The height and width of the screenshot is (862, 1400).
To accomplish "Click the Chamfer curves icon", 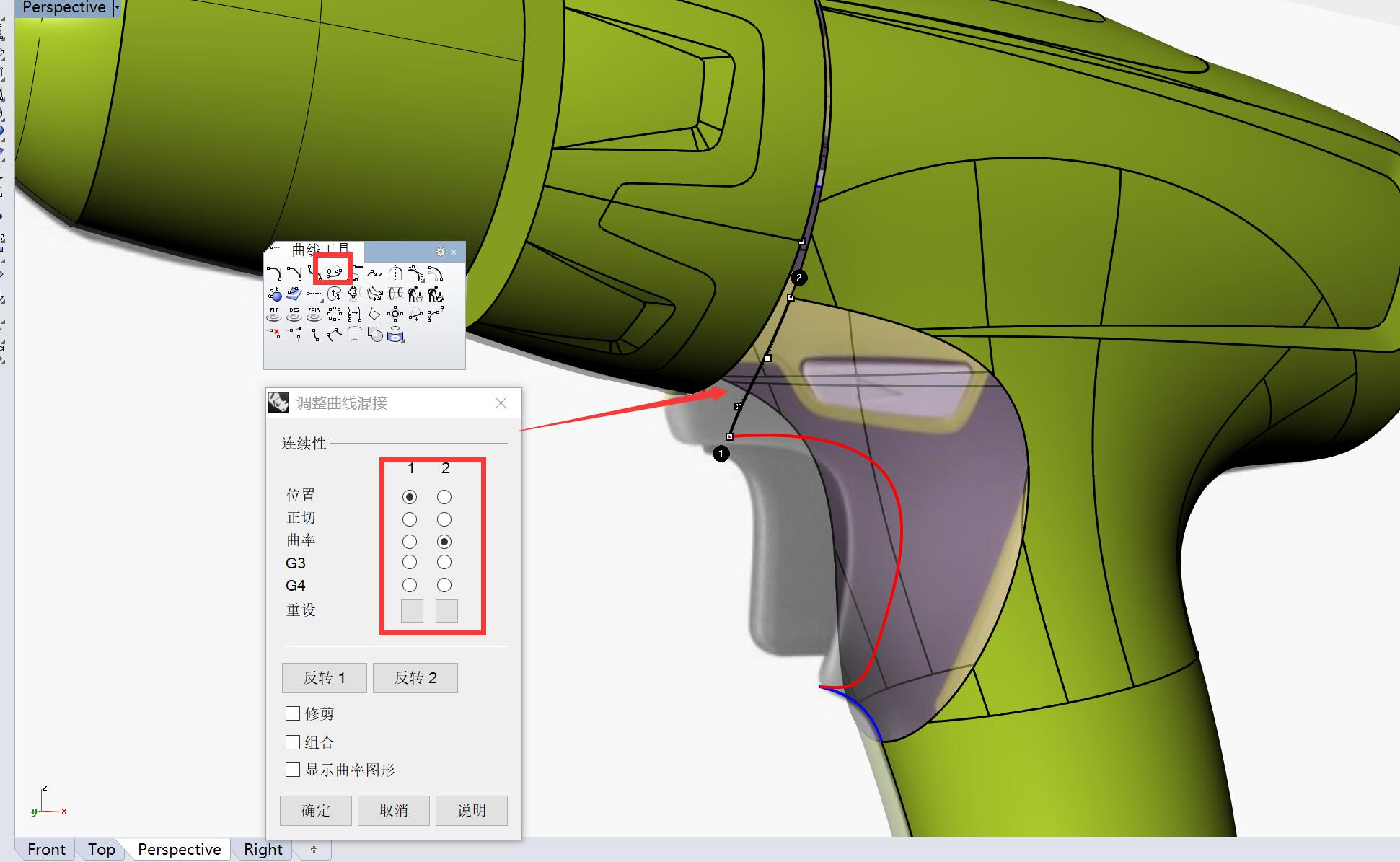I will [x=294, y=273].
